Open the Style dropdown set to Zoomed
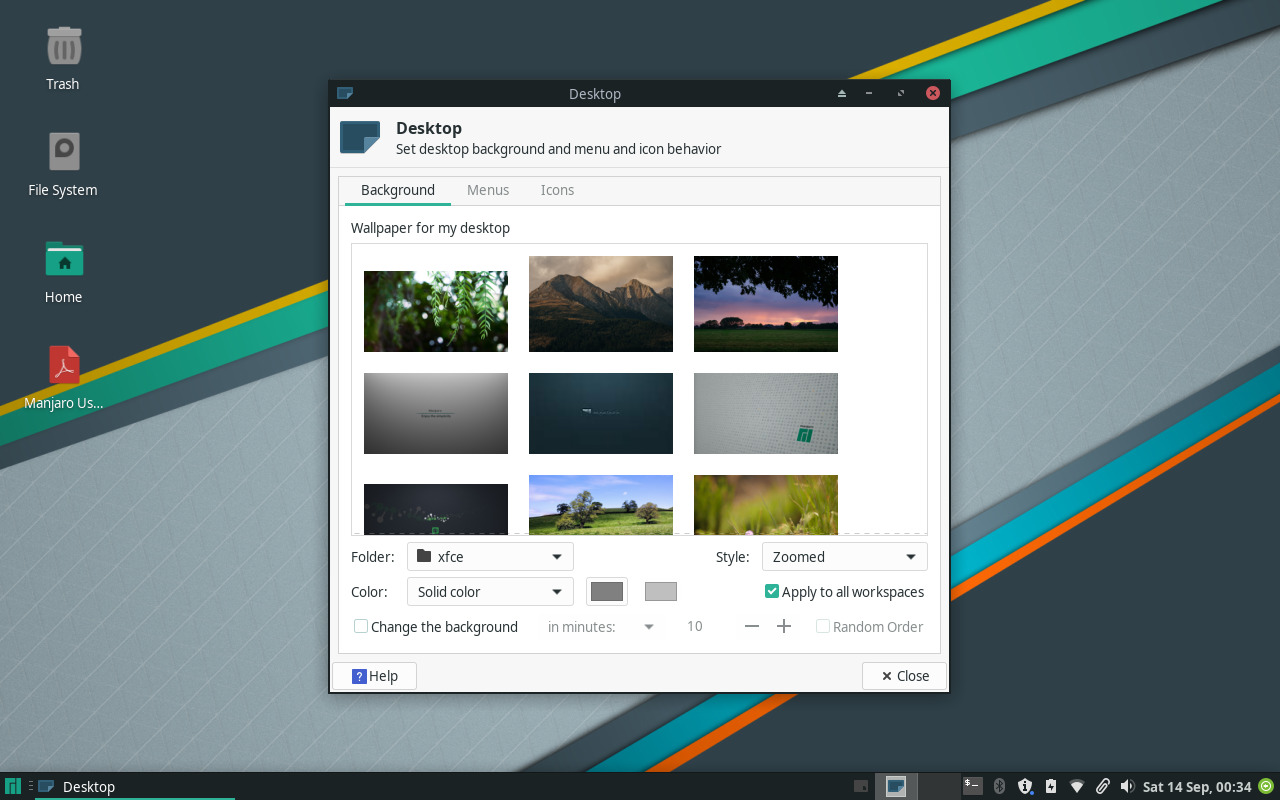Screen dimensions: 1280x800 (x=844, y=556)
